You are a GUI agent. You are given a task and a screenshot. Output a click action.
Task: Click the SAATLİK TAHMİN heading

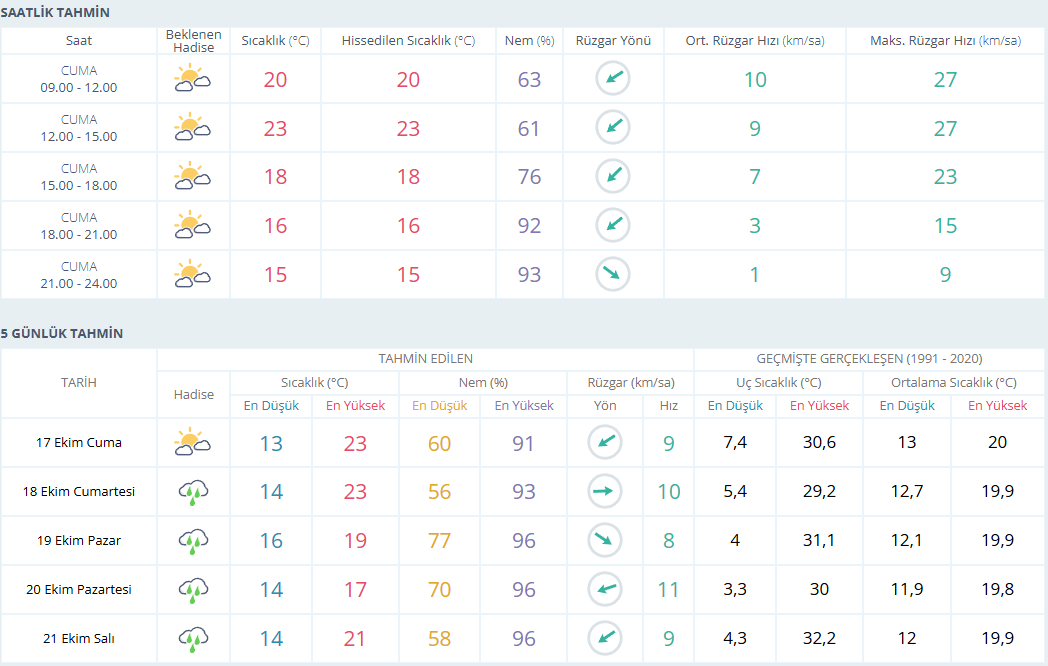coord(55,13)
